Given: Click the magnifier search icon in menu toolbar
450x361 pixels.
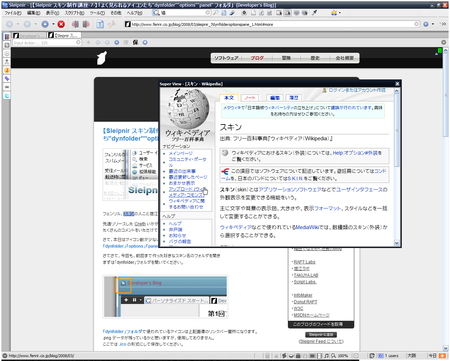Looking at the screenshot, I should coord(216,13).
